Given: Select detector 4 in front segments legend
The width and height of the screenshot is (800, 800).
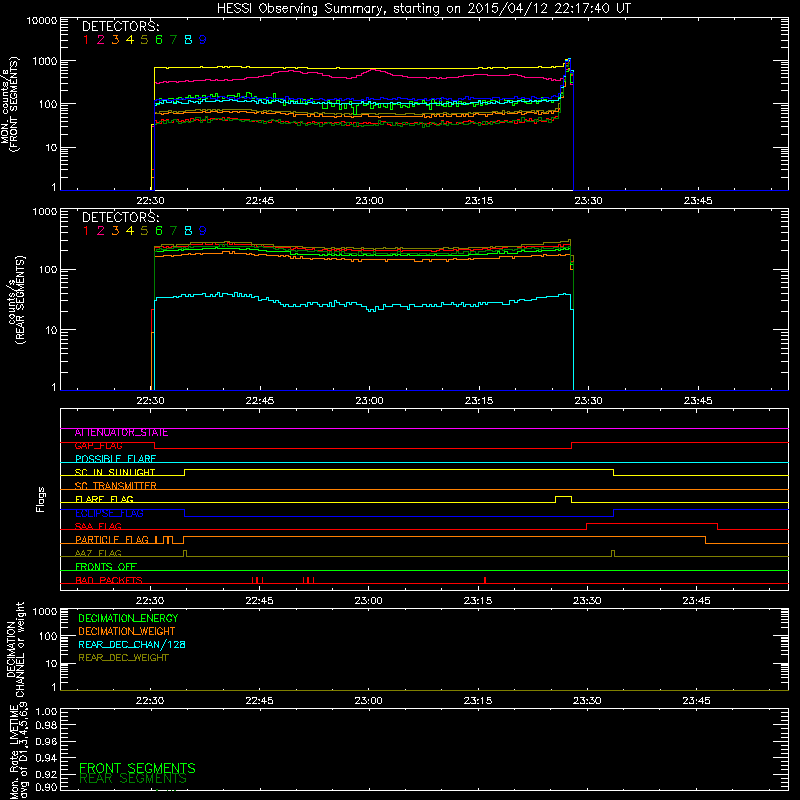Looking at the screenshot, I should coord(130,40).
